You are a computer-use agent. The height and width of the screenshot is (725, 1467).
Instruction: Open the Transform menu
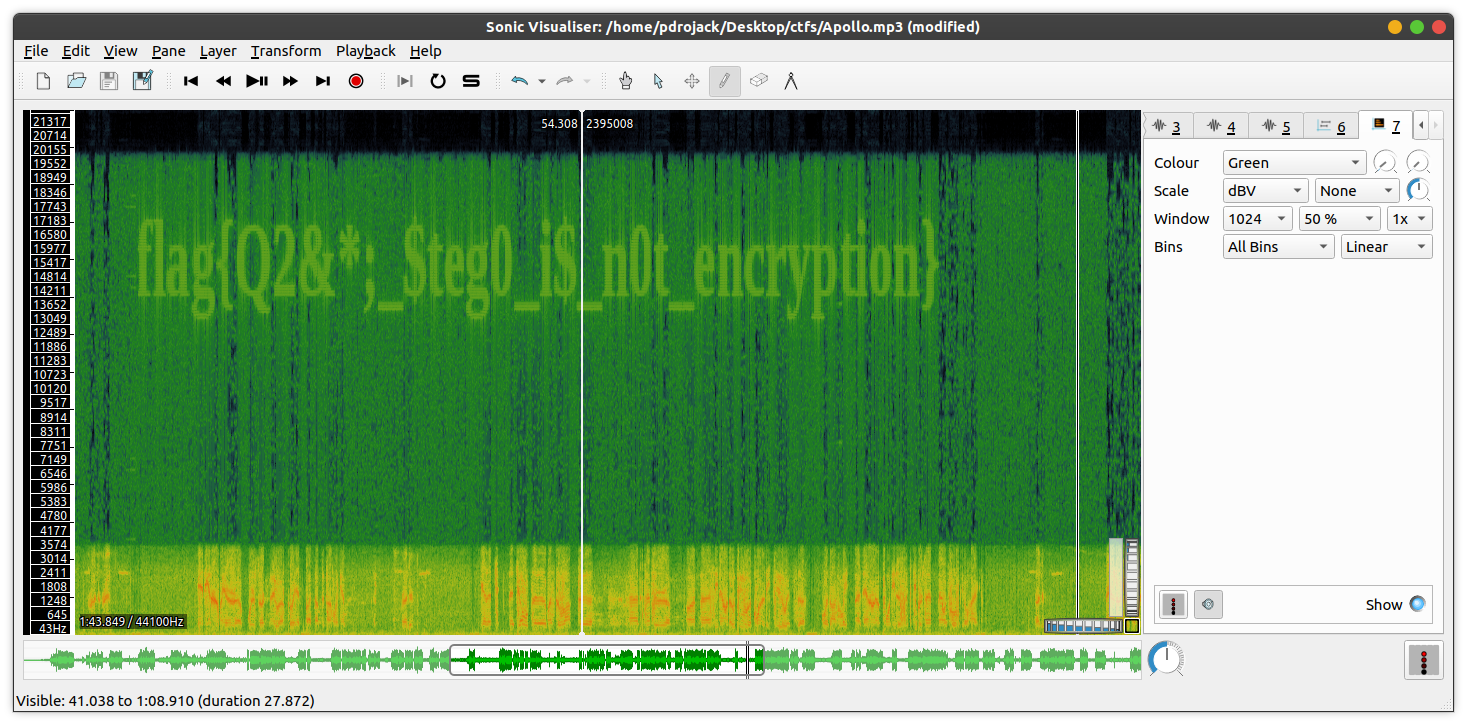coord(286,51)
